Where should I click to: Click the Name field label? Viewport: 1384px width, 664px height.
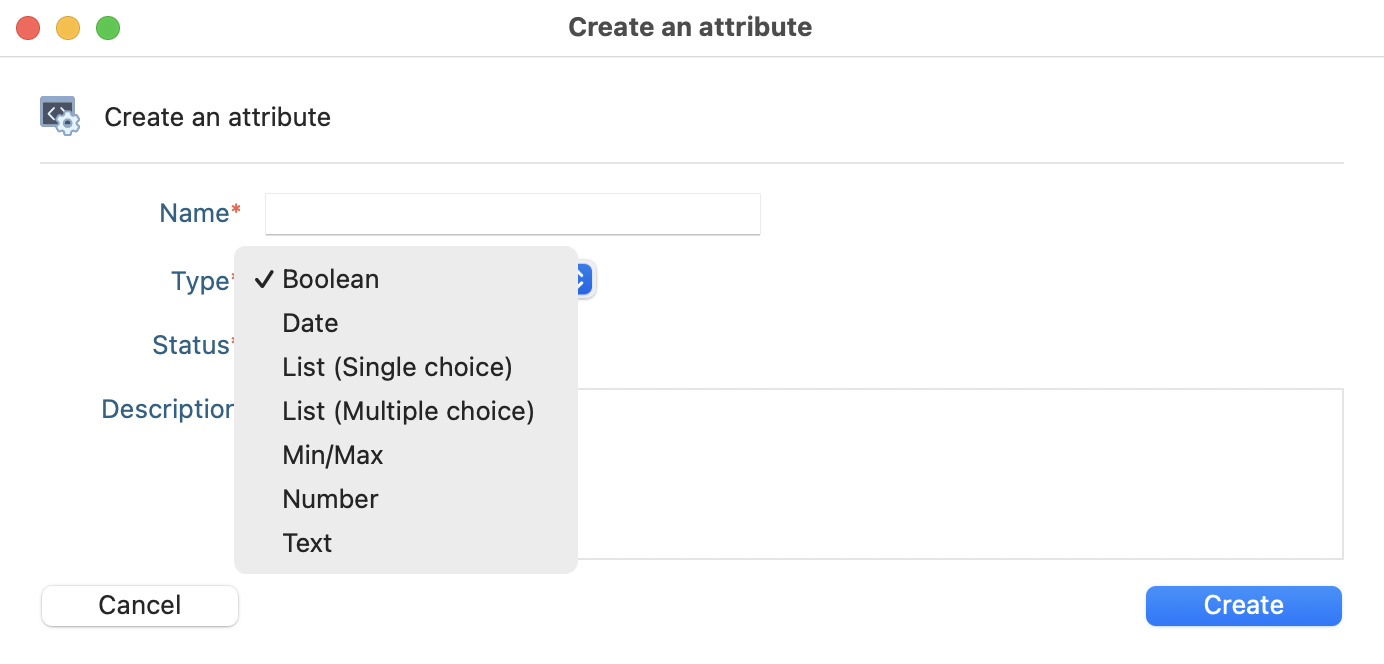(195, 213)
